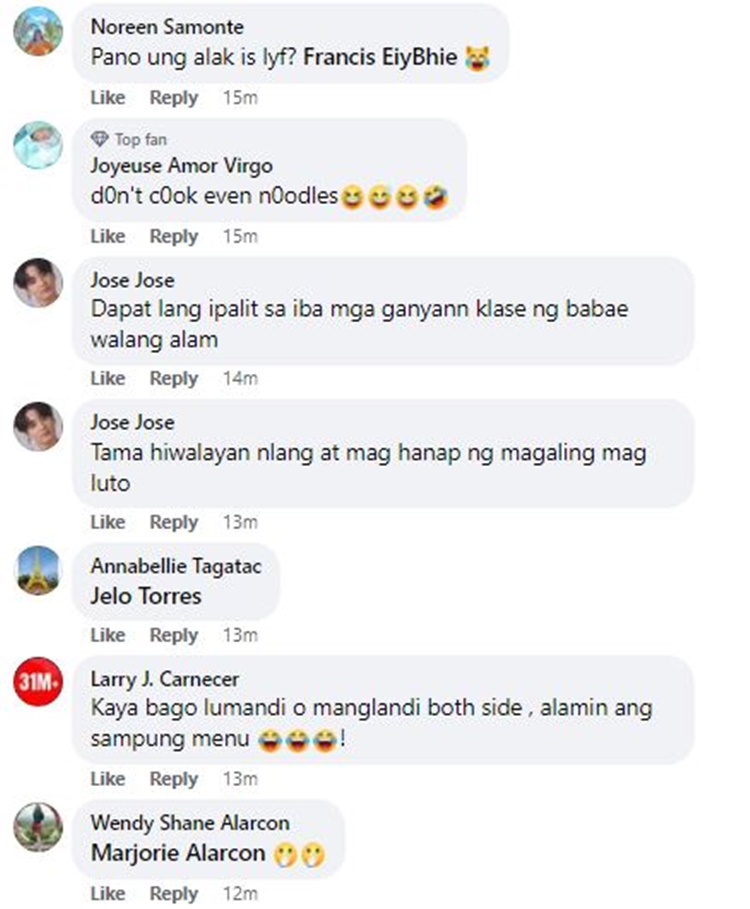Open Jose Jose's avatar on the 13m comment
The height and width of the screenshot is (909, 750).
pyautogui.click(x=38, y=426)
